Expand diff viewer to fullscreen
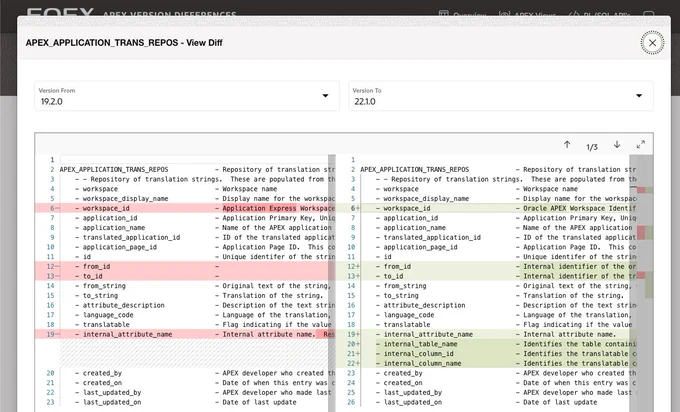The image size is (680, 412). click(x=641, y=145)
